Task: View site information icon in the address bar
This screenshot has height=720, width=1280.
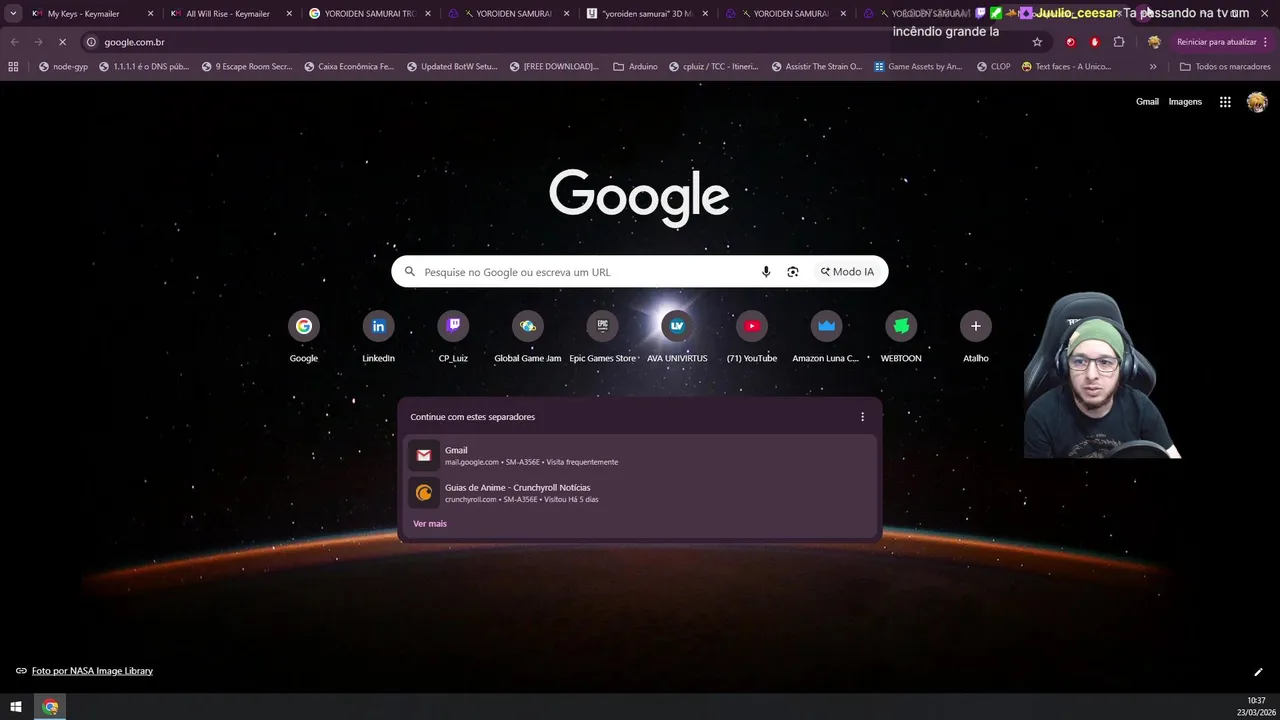Action: (91, 42)
